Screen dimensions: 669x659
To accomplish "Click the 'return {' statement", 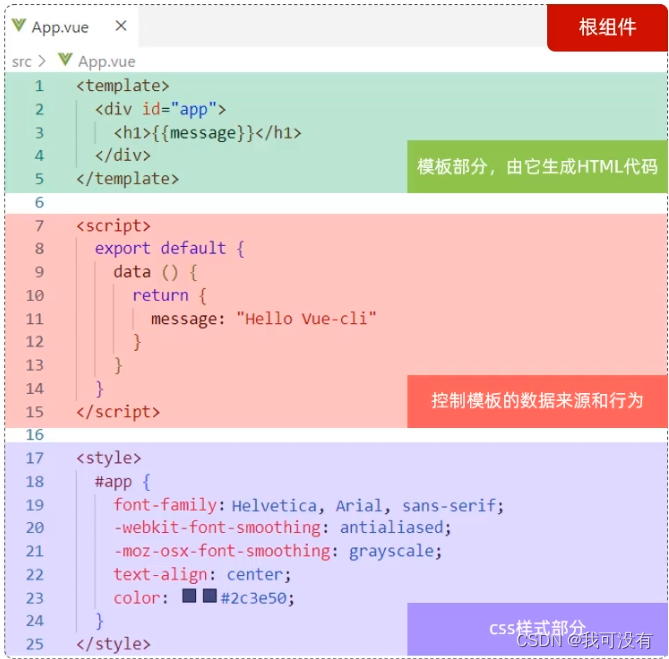I will 170,295.
